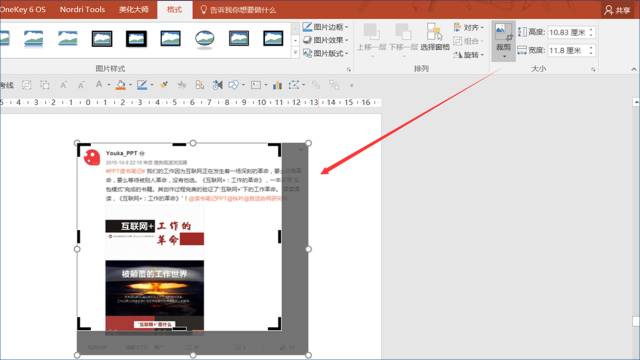
Task: Open the Selection Pane (选择窗格)
Action: point(435,37)
